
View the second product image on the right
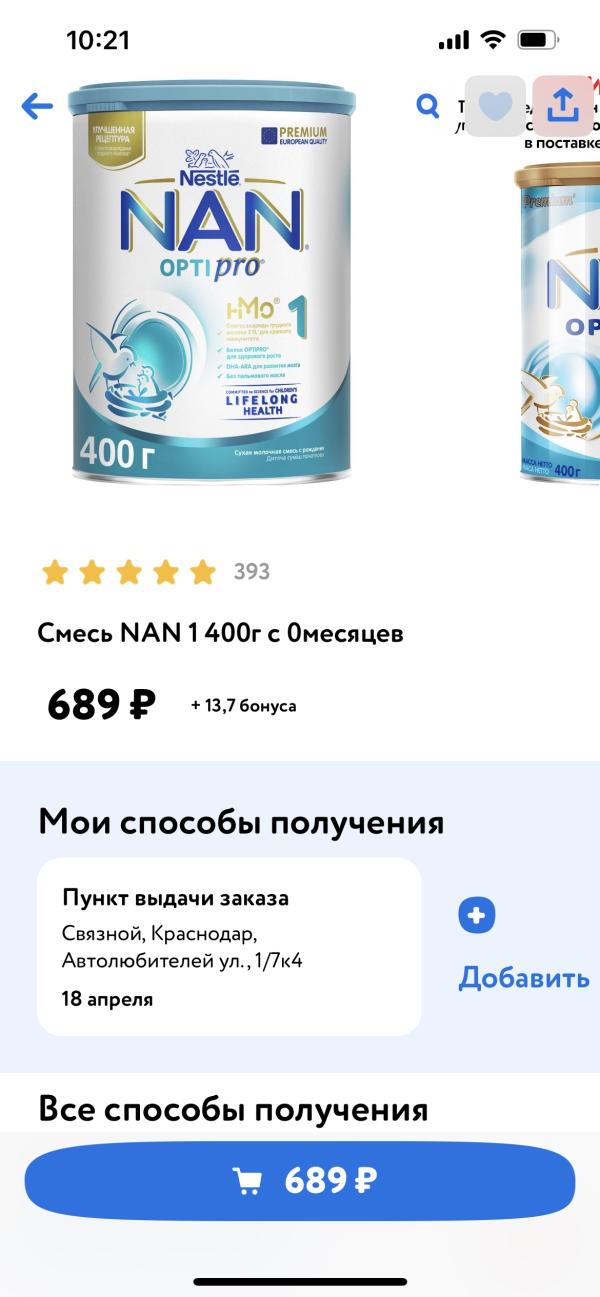pos(557,320)
